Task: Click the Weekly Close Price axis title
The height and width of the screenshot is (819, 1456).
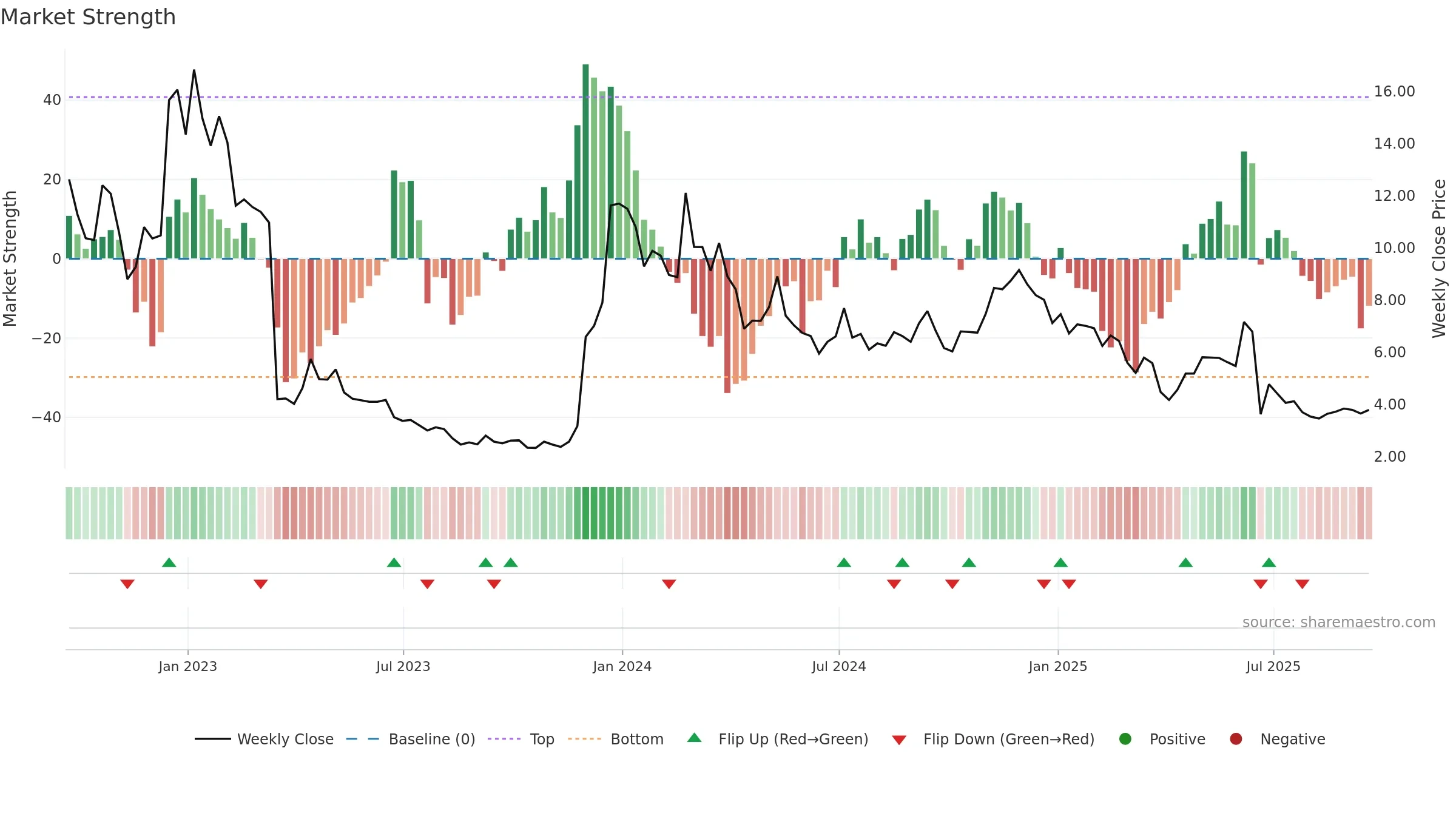Action: [x=1439, y=258]
